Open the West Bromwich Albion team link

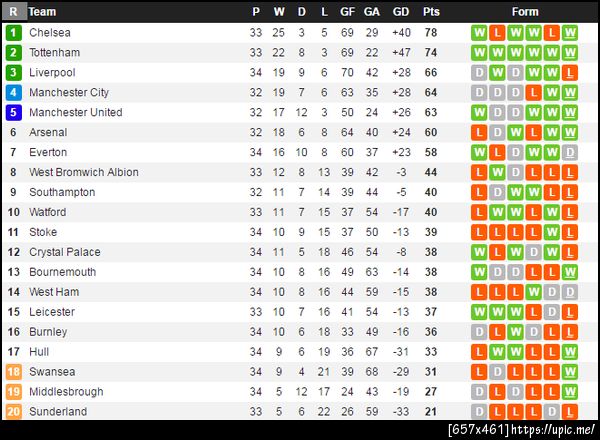[x=84, y=172]
